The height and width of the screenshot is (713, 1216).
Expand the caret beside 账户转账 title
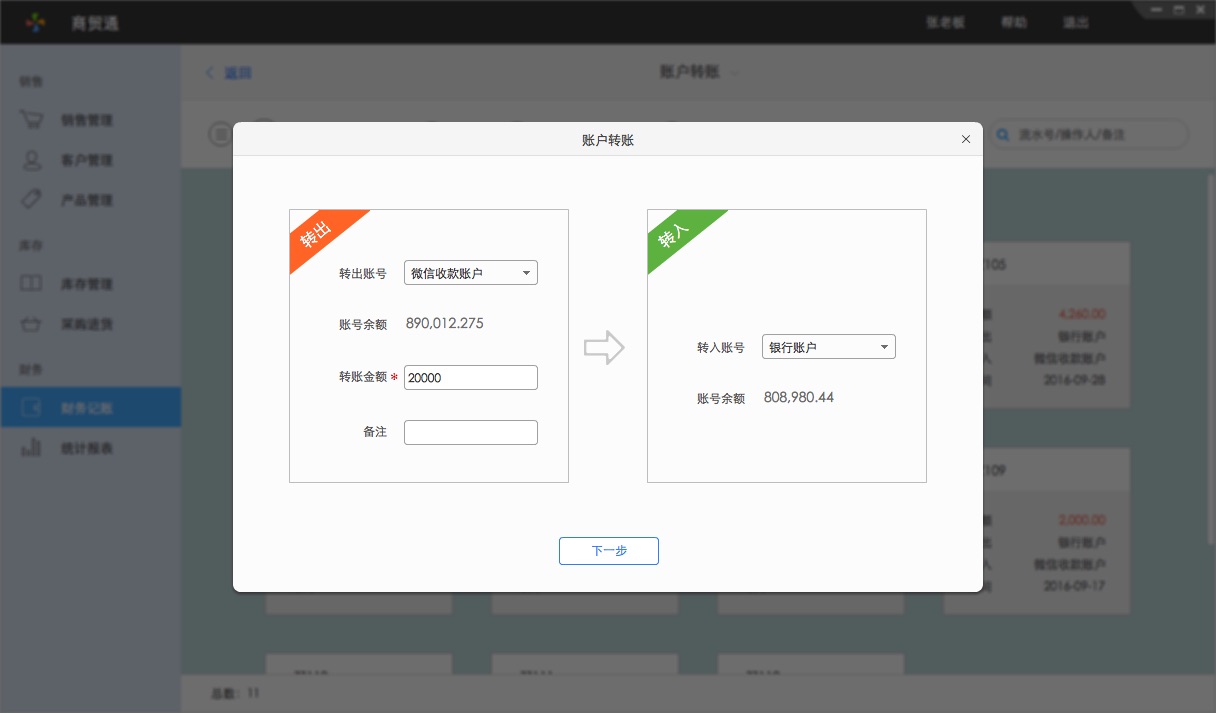734,72
